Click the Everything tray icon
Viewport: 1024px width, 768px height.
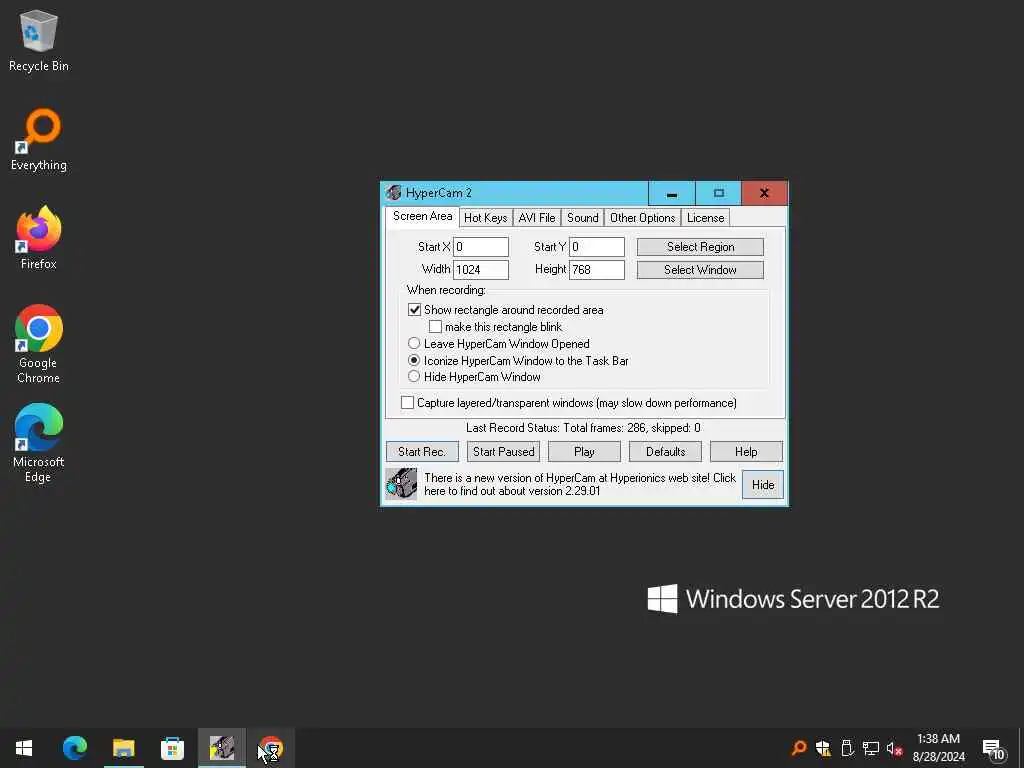pyautogui.click(x=799, y=748)
